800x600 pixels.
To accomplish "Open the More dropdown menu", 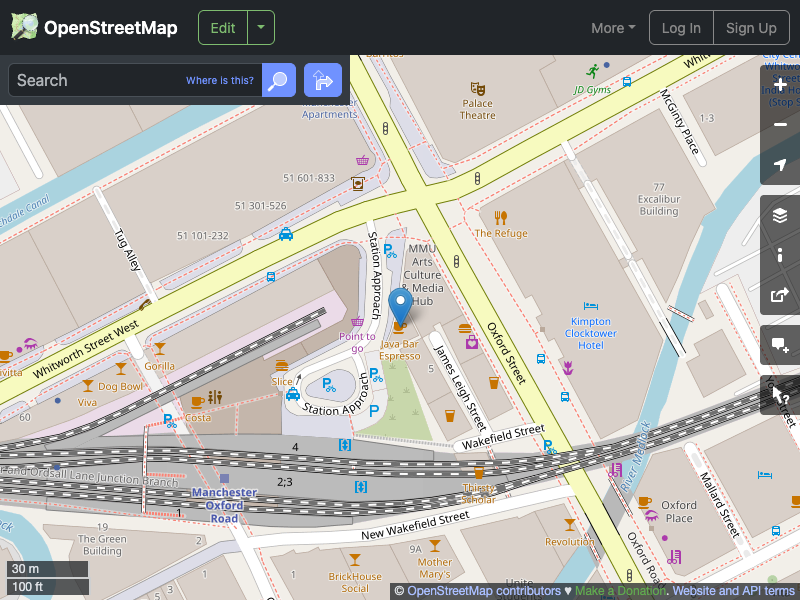I will point(612,27).
